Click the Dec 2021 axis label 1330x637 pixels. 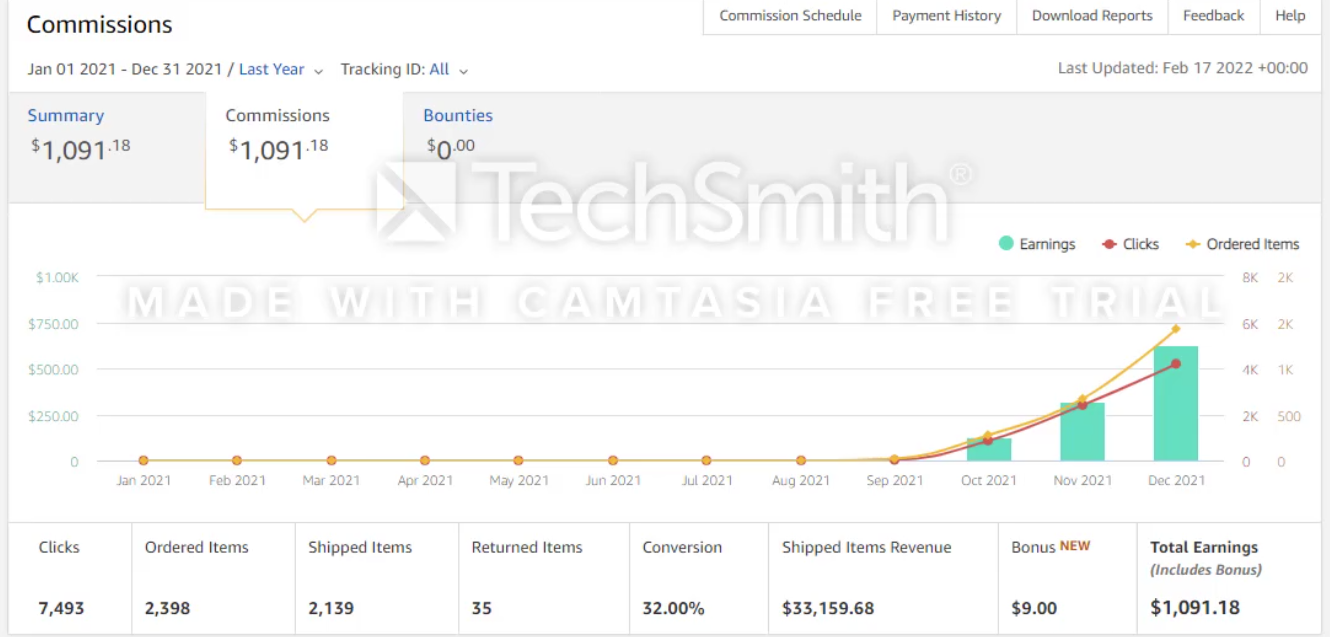click(x=1177, y=480)
